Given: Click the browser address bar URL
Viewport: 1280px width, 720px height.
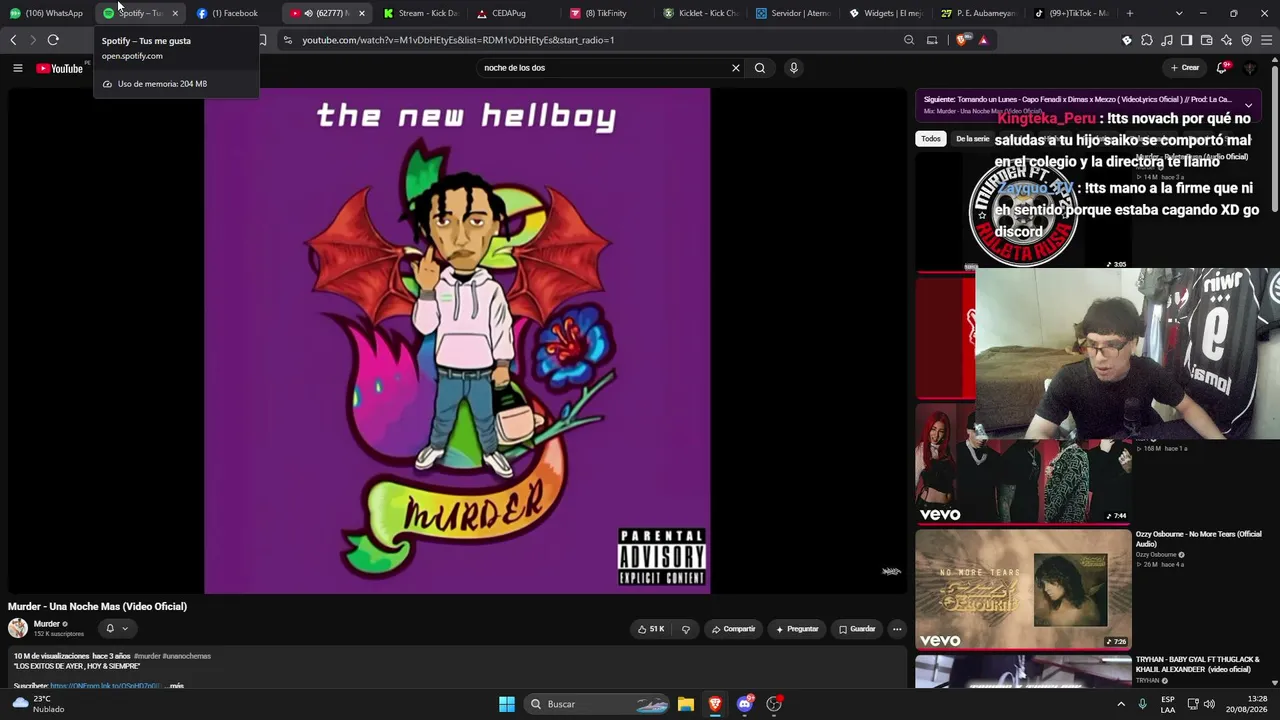Looking at the screenshot, I should (x=458, y=40).
